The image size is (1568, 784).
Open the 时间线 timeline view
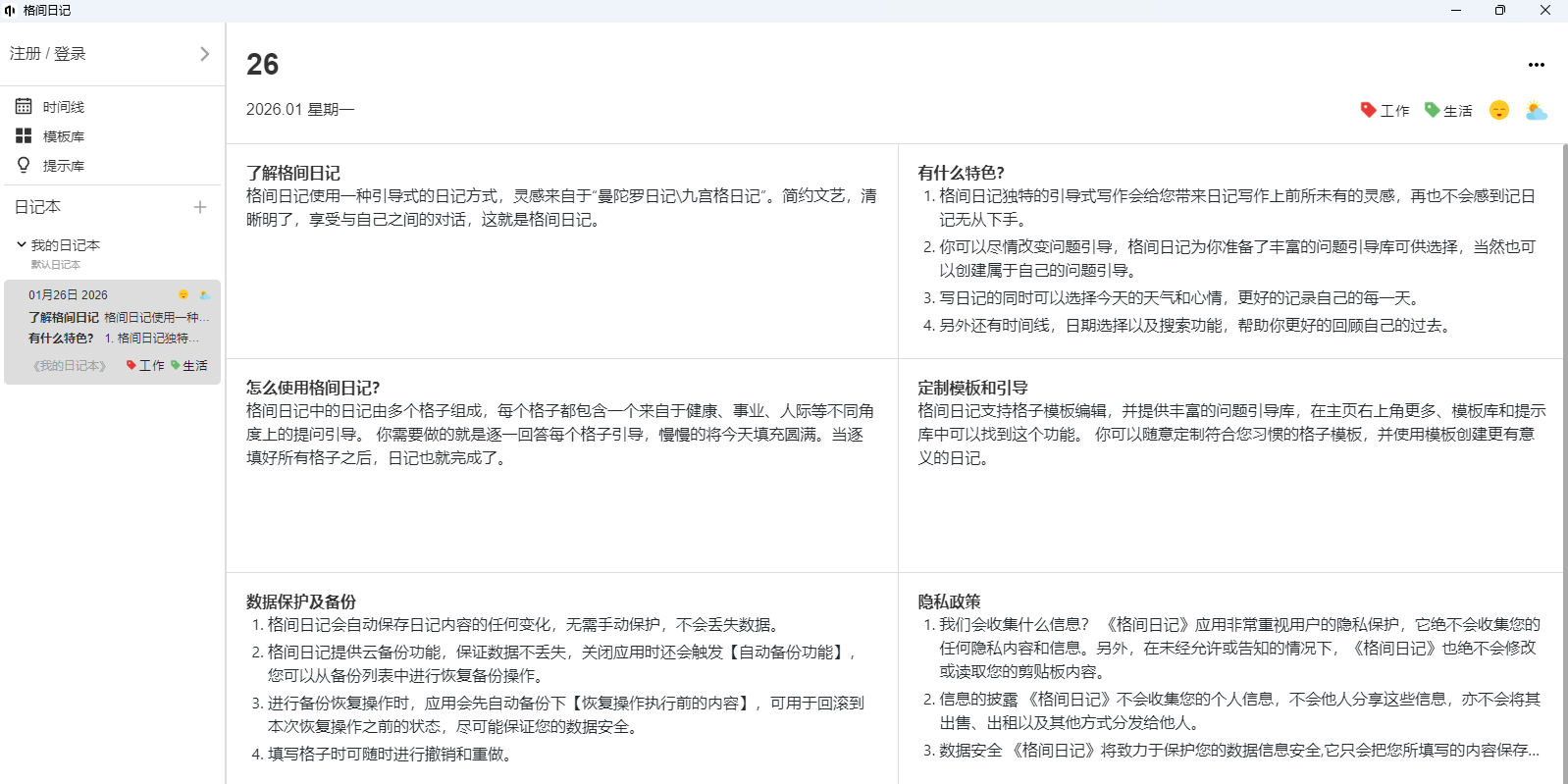pyautogui.click(x=63, y=107)
